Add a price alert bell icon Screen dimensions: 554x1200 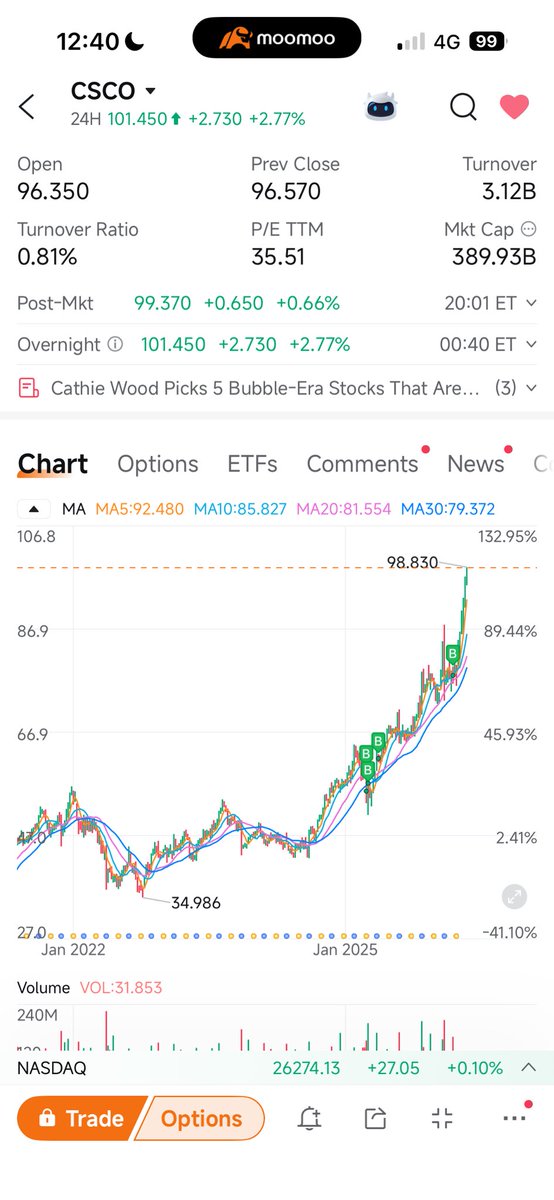point(309,1119)
